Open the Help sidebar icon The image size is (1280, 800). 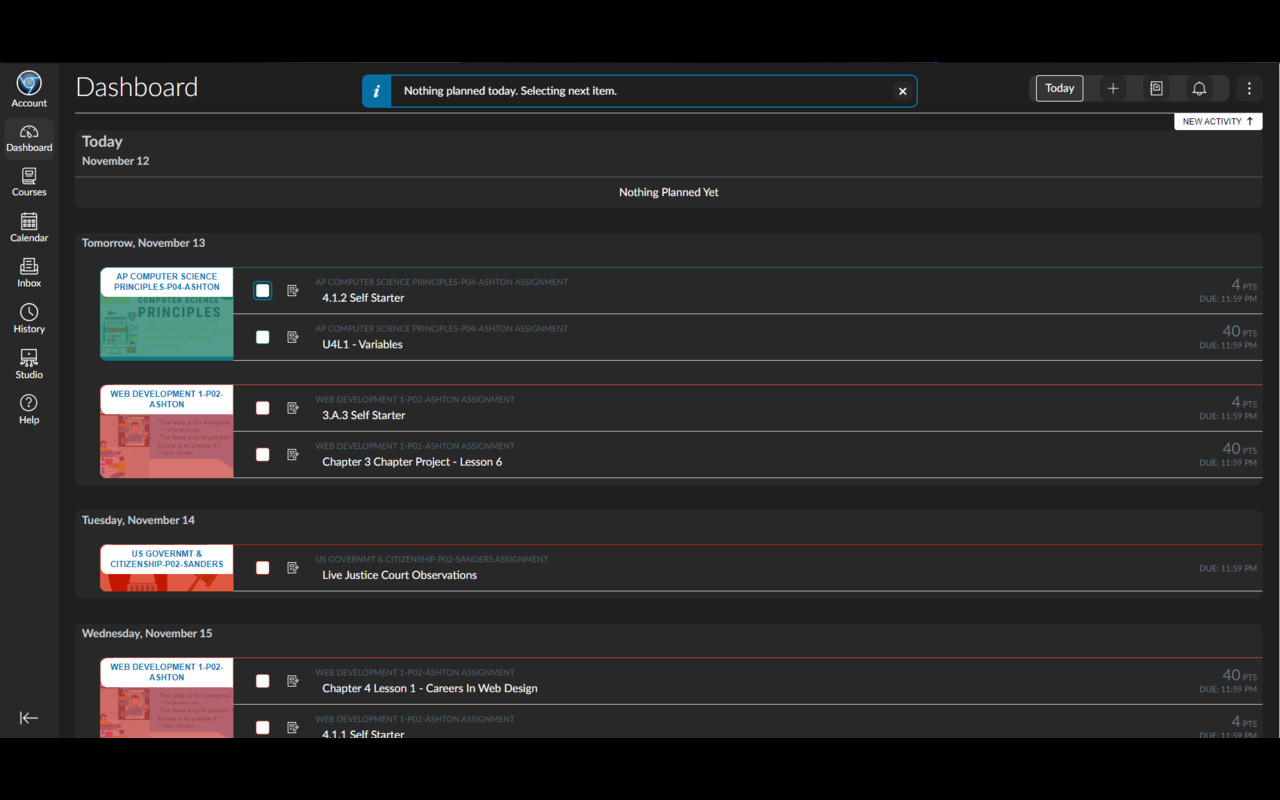pos(29,409)
